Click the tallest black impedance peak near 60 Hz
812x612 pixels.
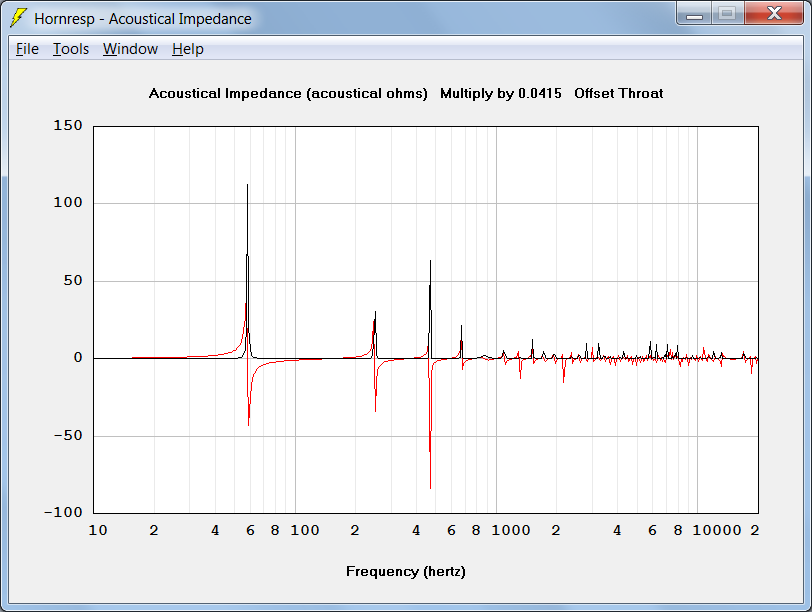pos(248,185)
